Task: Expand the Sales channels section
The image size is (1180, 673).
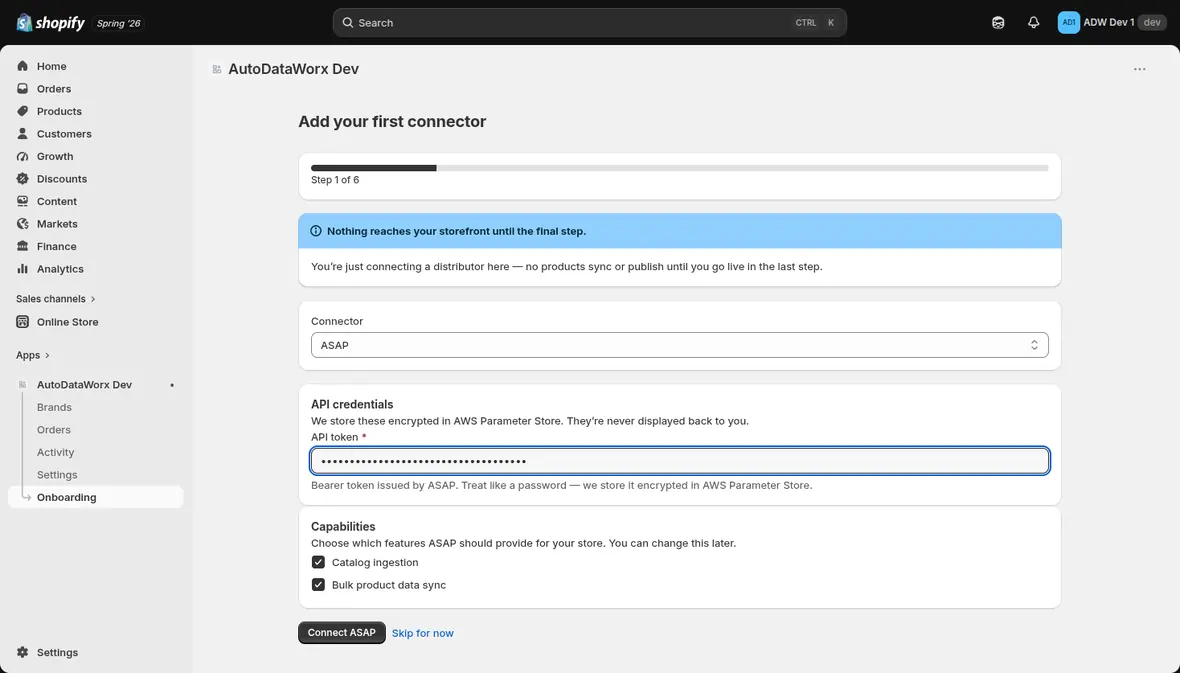Action: click(x=56, y=299)
